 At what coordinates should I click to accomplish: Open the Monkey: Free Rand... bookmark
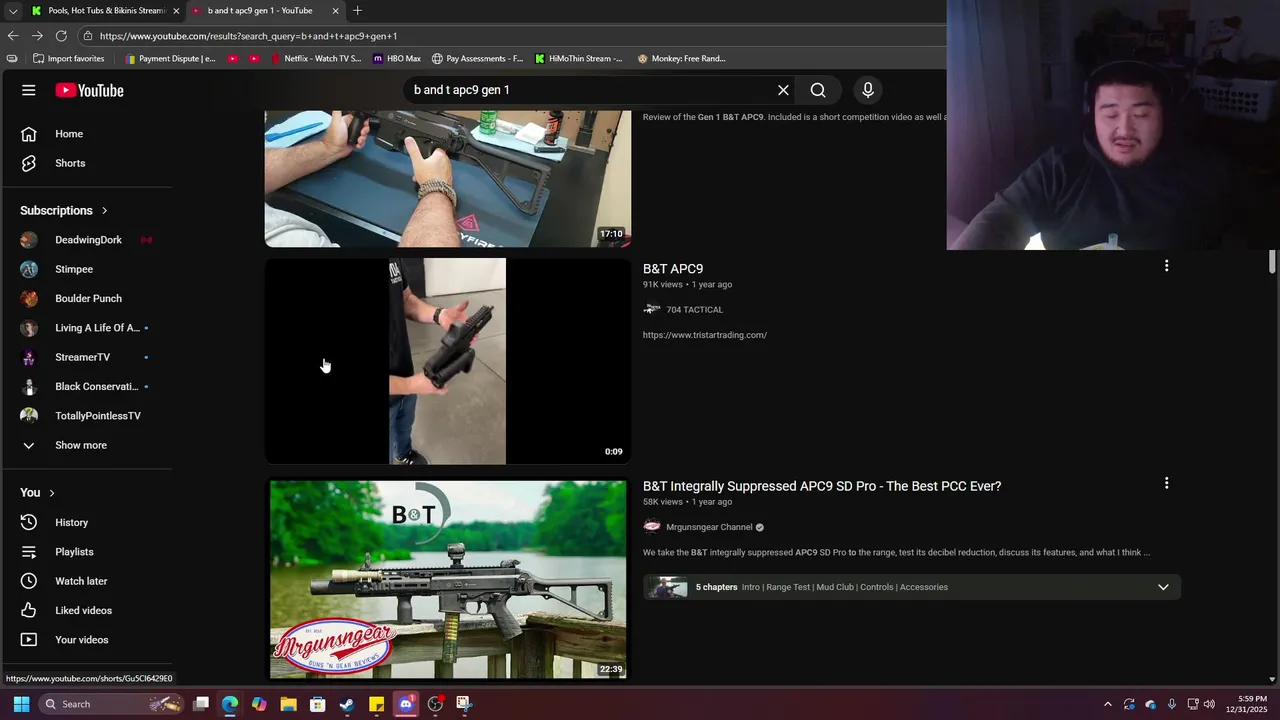pos(682,58)
